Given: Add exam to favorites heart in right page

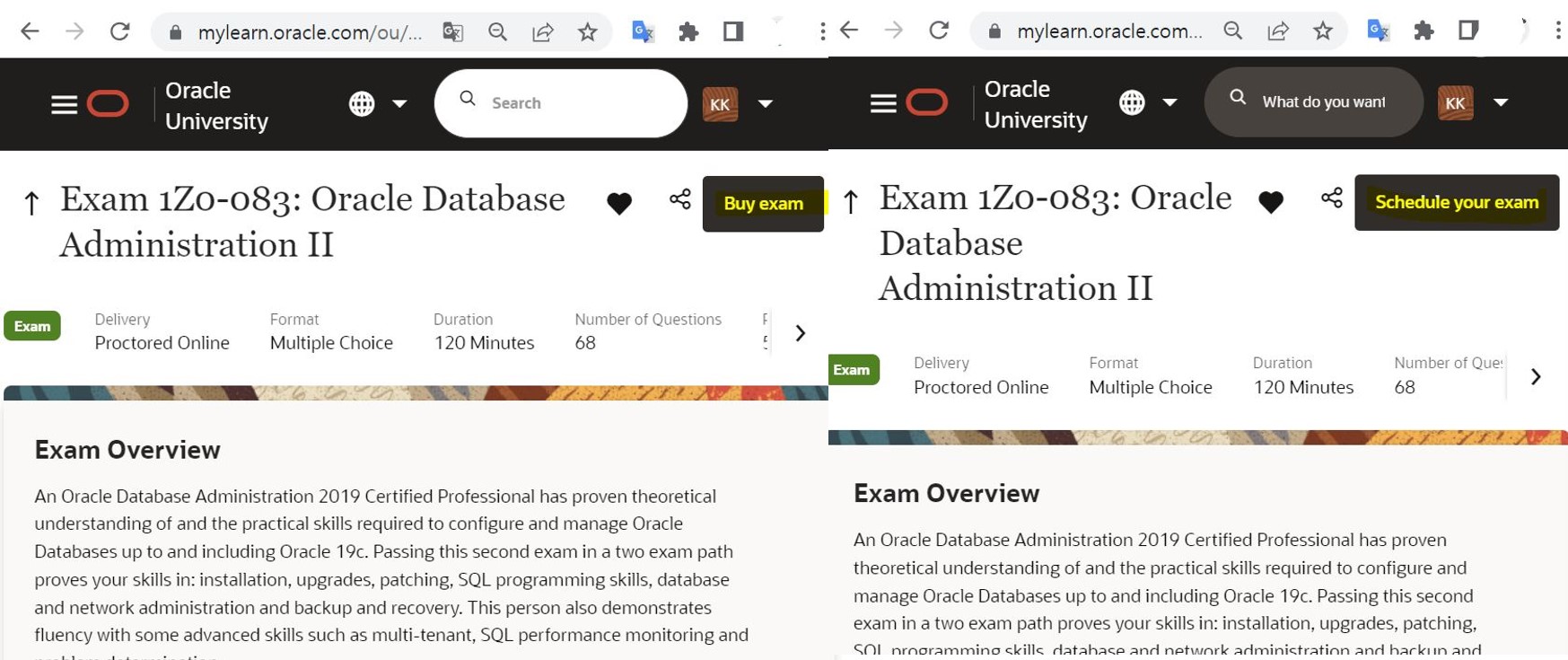Looking at the screenshot, I should point(1271,202).
